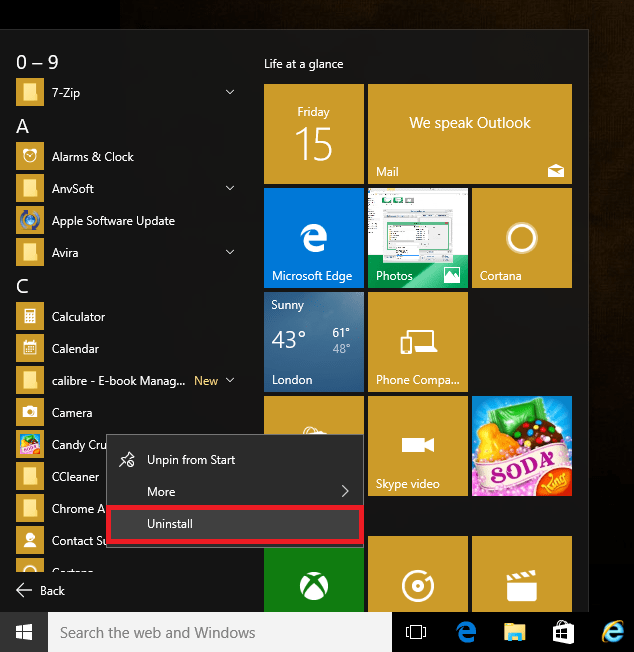The height and width of the screenshot is (652, 634).
Task: Open the Skype video tile
Action: 418,446
